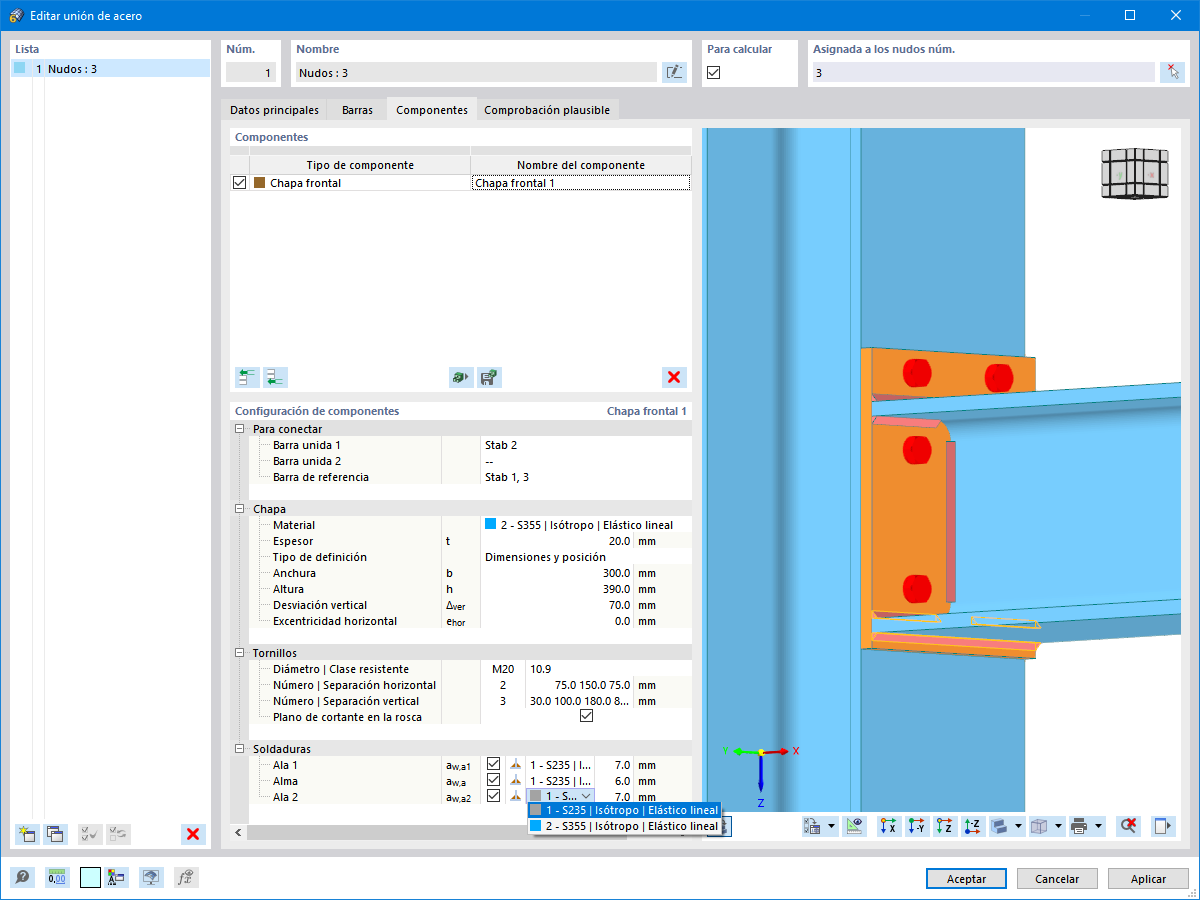Delete the selected component (red X under components)
The width and height of the screenshot is (1200, 900).
pyautogui.click(x=674, y=377)
